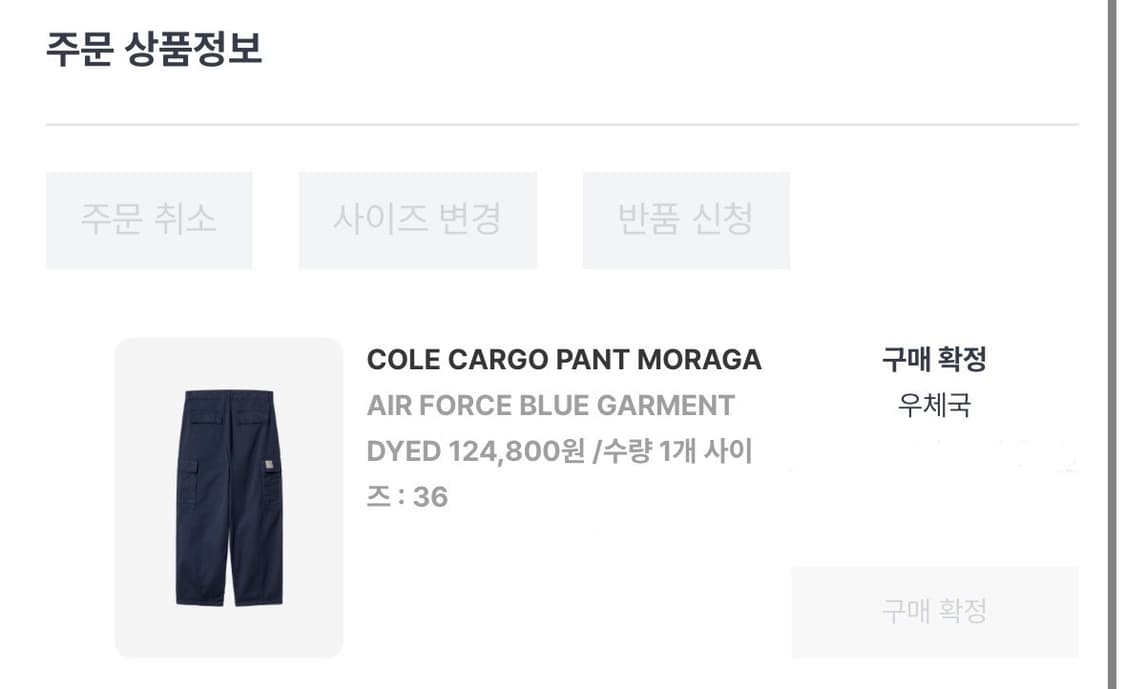Select the 반품 신청 button

pyautogui.click(x=686, y=220)
